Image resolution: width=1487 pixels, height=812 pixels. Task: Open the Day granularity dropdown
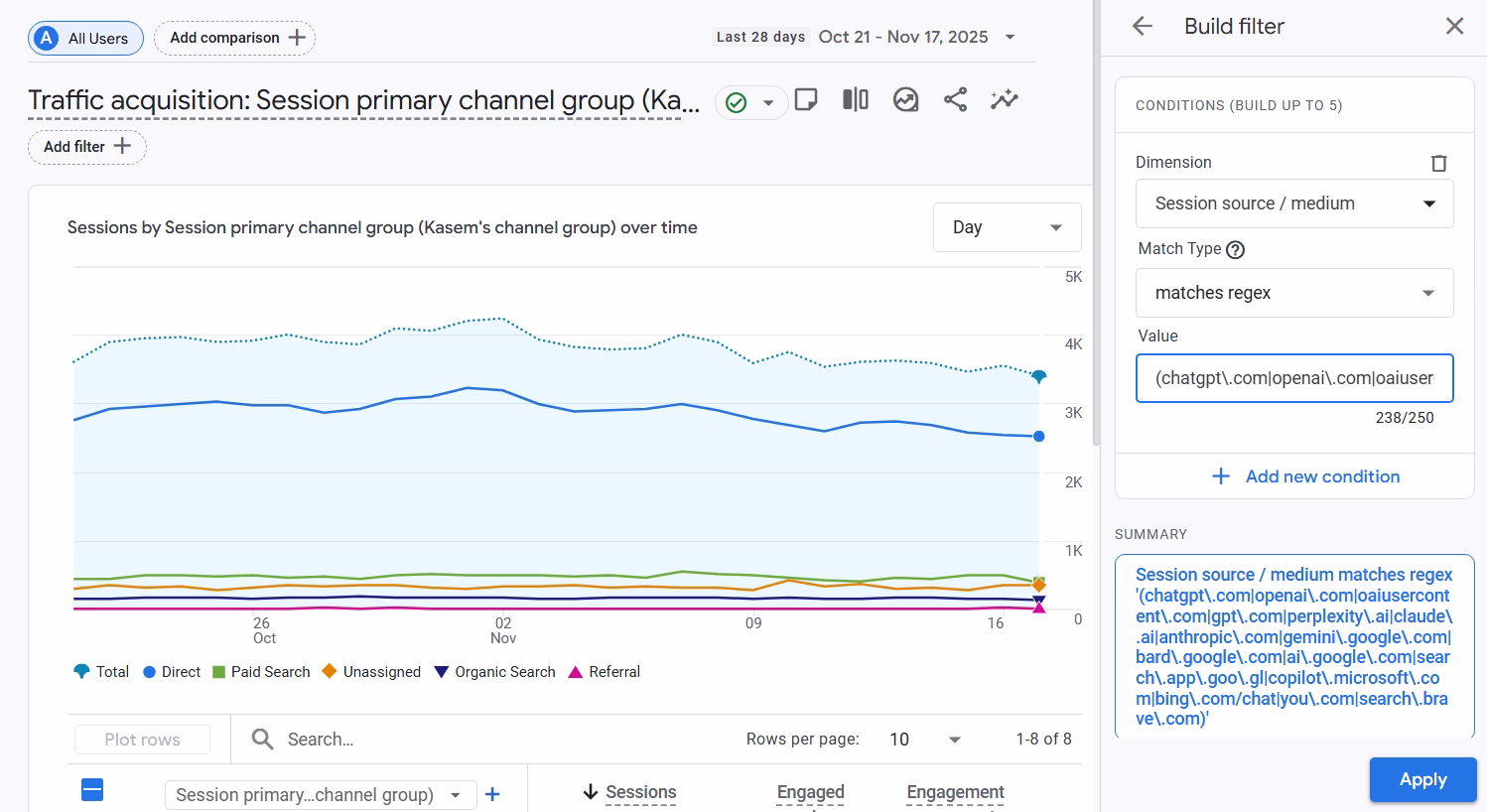(x=1007, y=227)
